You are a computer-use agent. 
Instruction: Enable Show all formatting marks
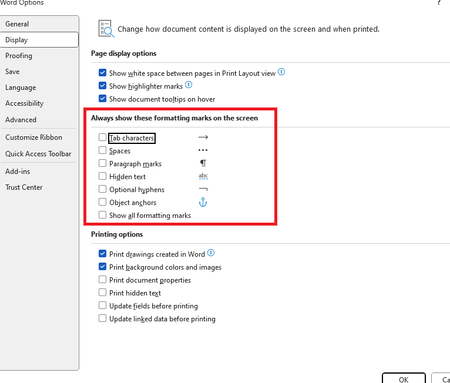102,215
